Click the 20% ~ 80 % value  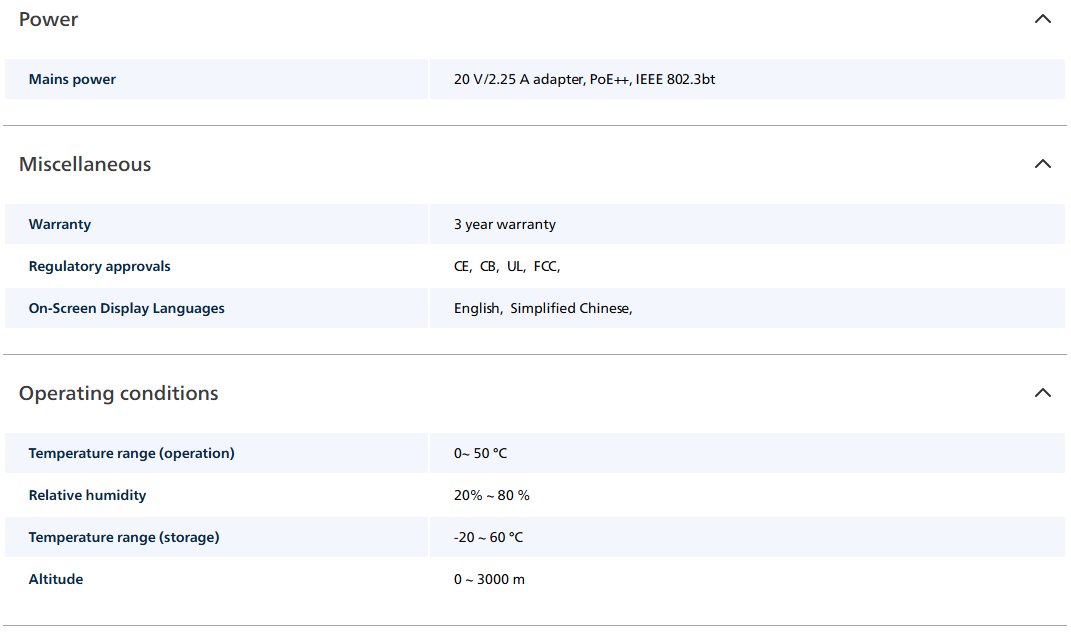(x=492, y=495)
